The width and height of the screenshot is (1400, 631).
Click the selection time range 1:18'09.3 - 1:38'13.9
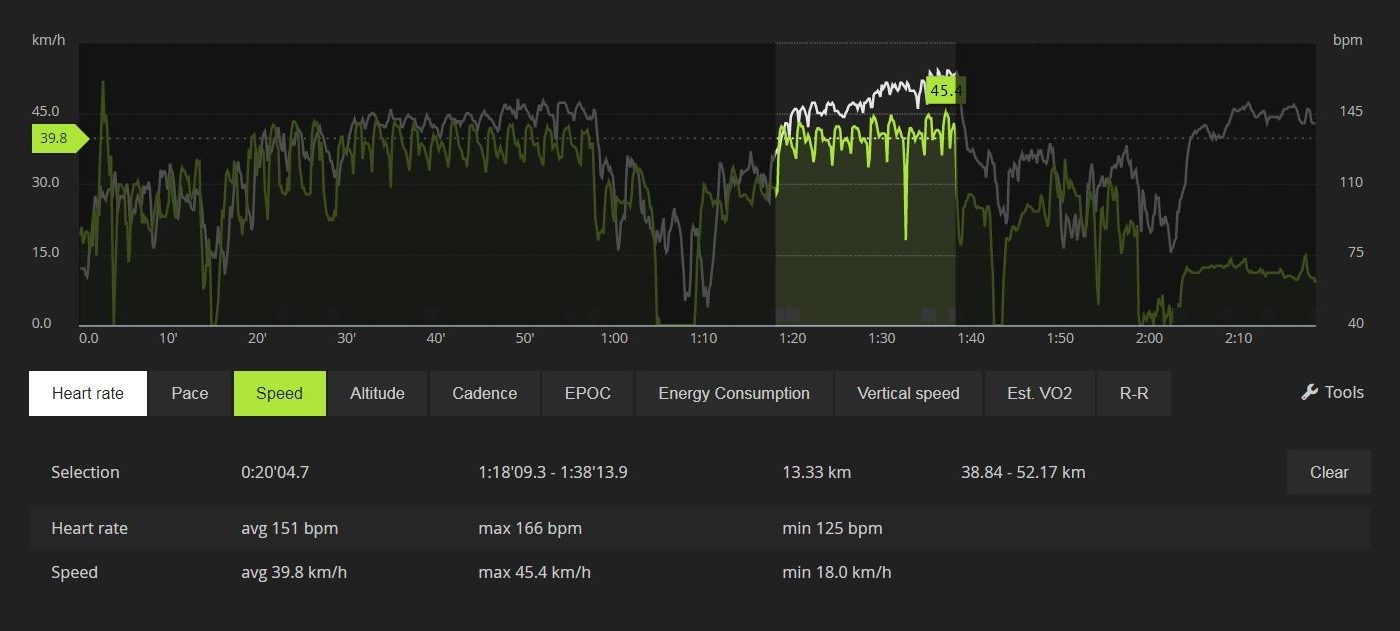(x=553, y=473)
